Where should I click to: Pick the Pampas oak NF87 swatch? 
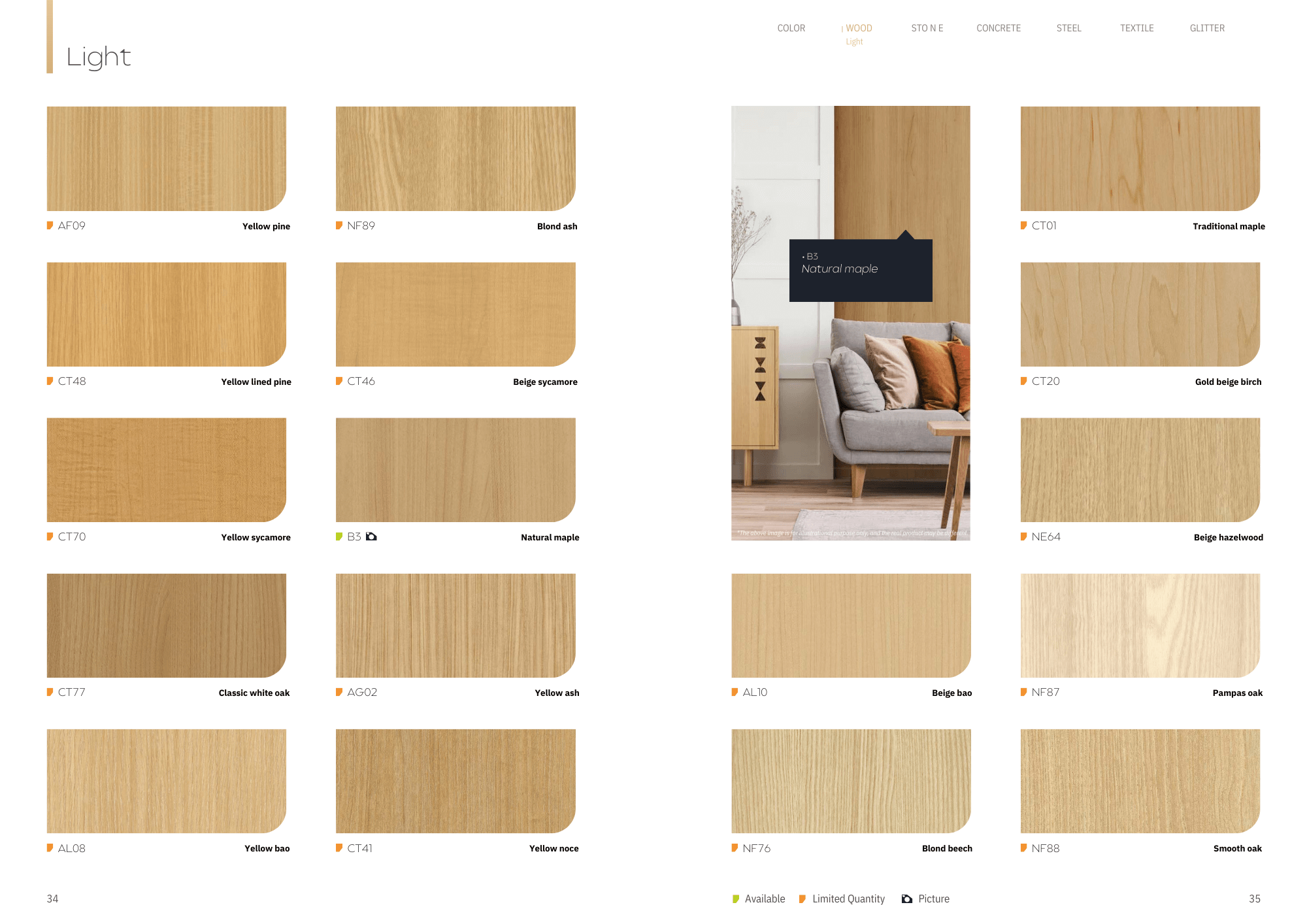pos(1140,625)
